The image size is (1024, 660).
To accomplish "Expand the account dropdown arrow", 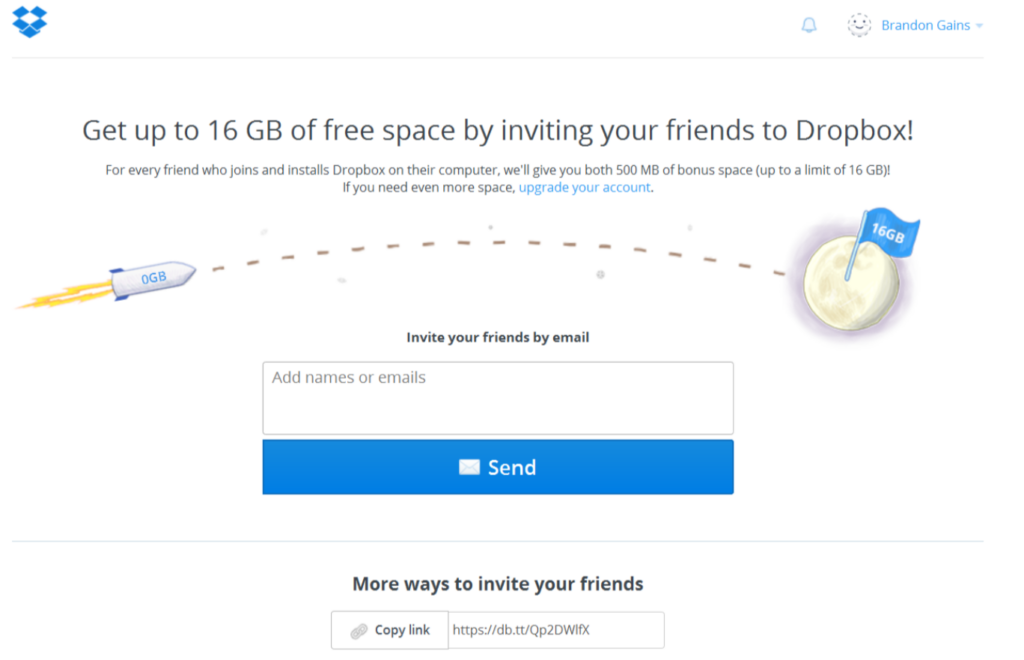I will 979,26.
